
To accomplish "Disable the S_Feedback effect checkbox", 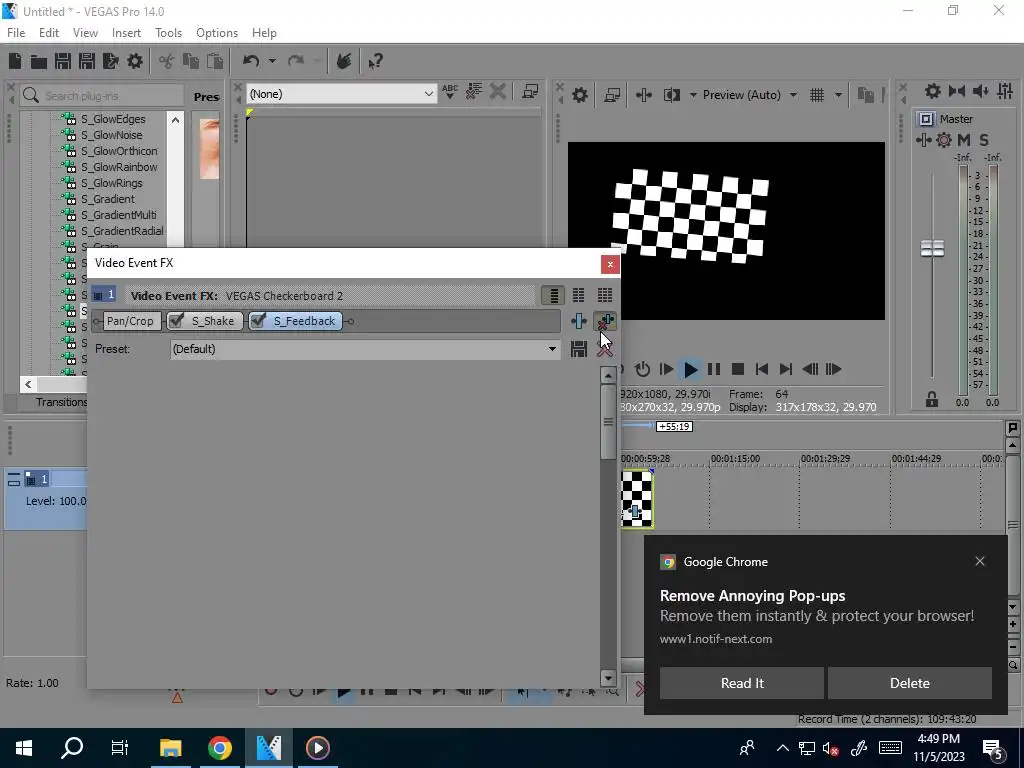I will (259, 321).
